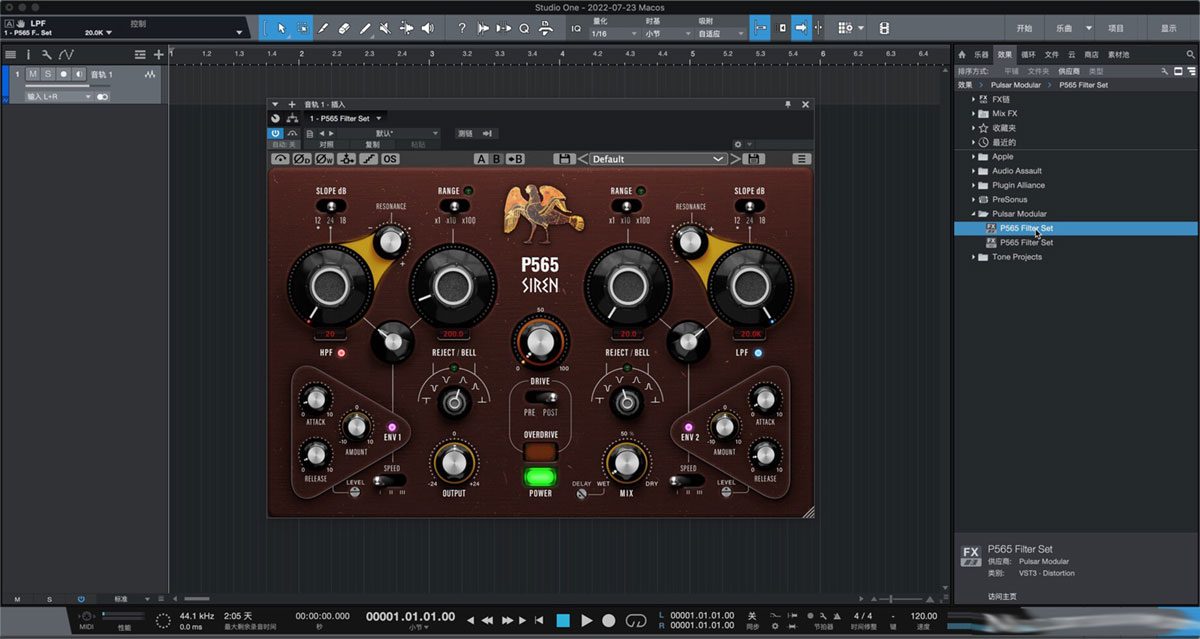1200x639 pixels.
Task: Open plugin settings gear icon
Action: click(x=738, y=145)
